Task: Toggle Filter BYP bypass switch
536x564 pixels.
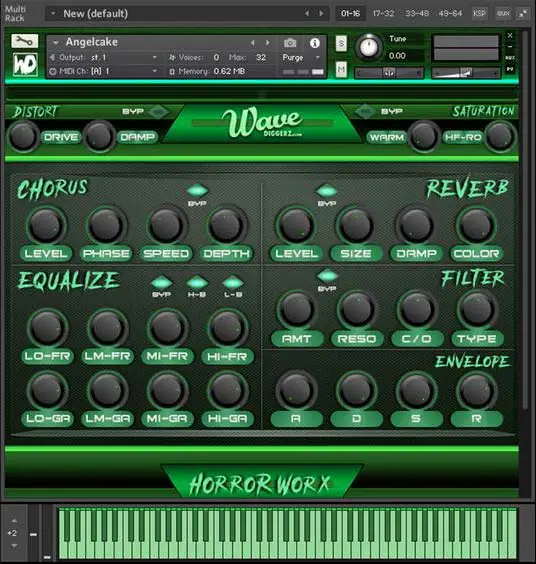Action: pos(327,276)
